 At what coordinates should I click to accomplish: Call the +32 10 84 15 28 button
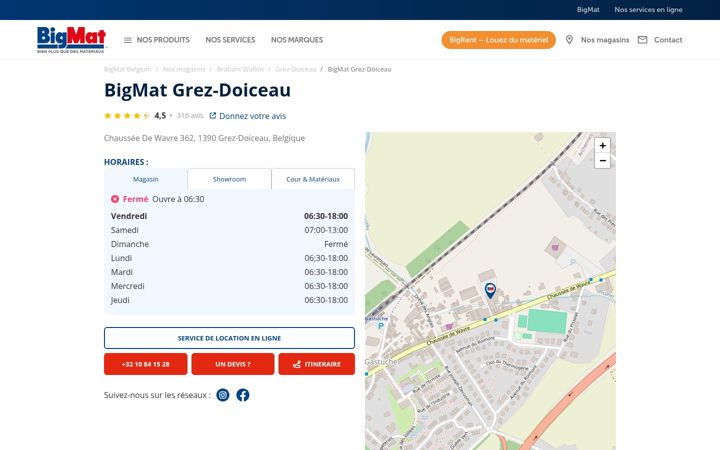[x=146, y=364]
